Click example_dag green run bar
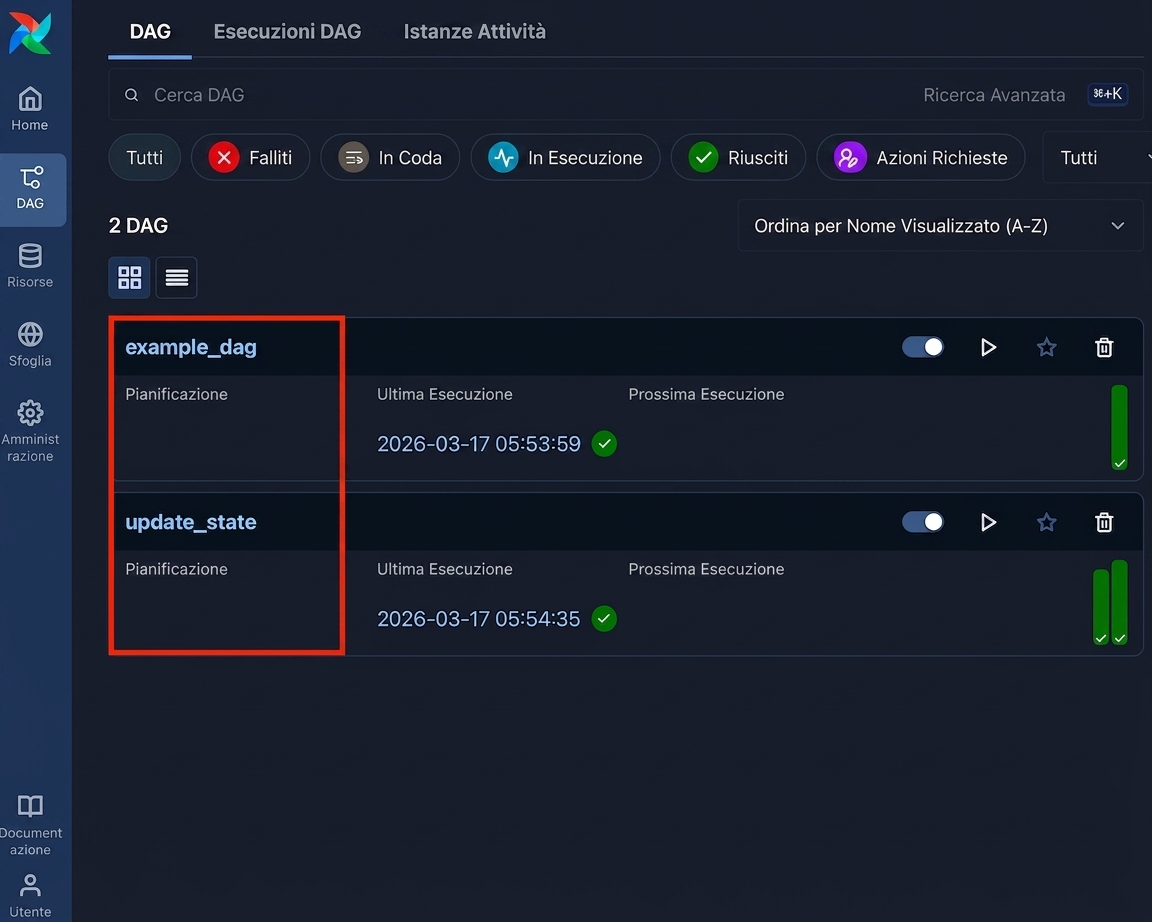 pyautogui.click(x=1119, y=427)
